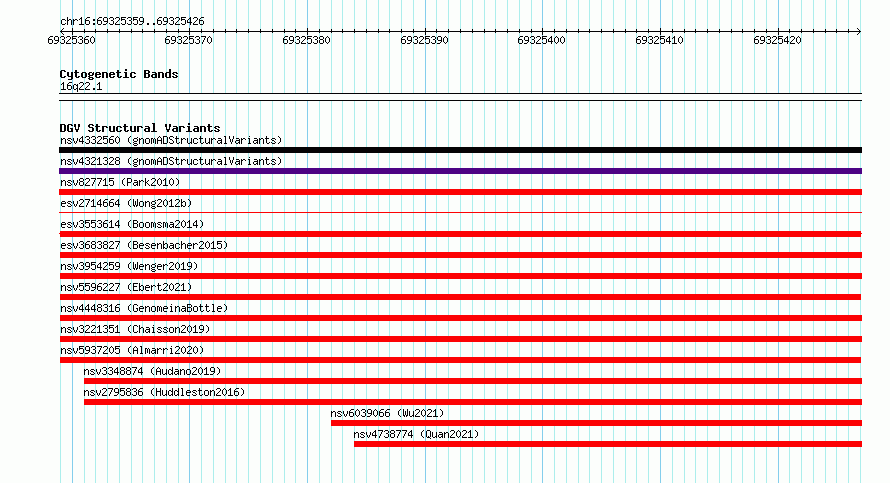Open the nsv3954259 (Wenger2019) label
890x483 pixels.
pos(129,266)
